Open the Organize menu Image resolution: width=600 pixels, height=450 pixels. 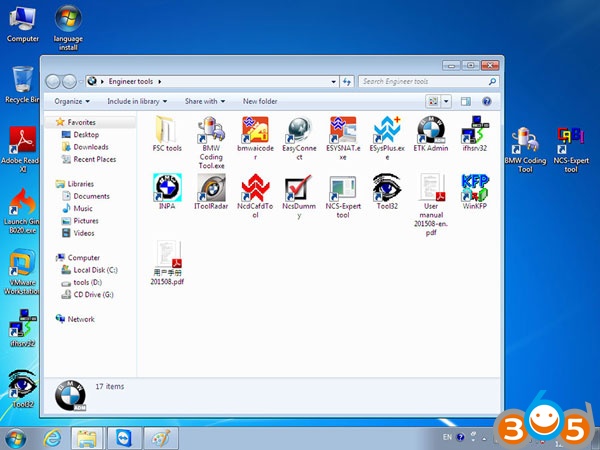72,101
